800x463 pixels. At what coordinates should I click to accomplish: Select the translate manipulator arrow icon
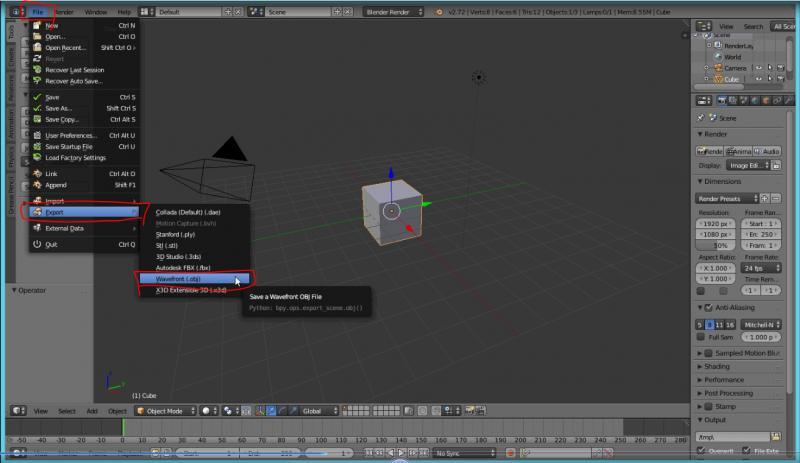tap(271, 410)
